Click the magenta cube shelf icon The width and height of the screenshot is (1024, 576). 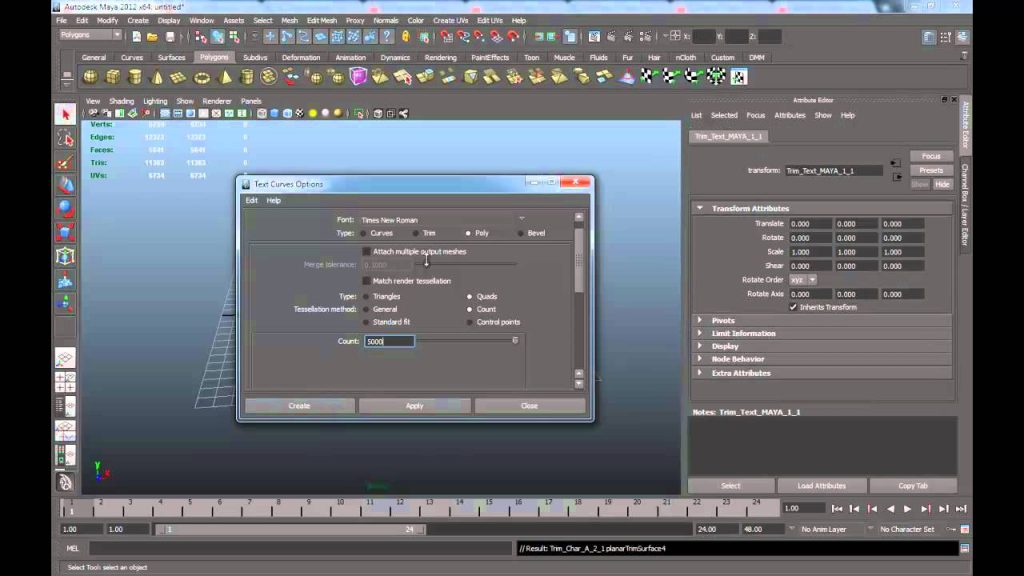pyautogui.click(x=358, y=77)
